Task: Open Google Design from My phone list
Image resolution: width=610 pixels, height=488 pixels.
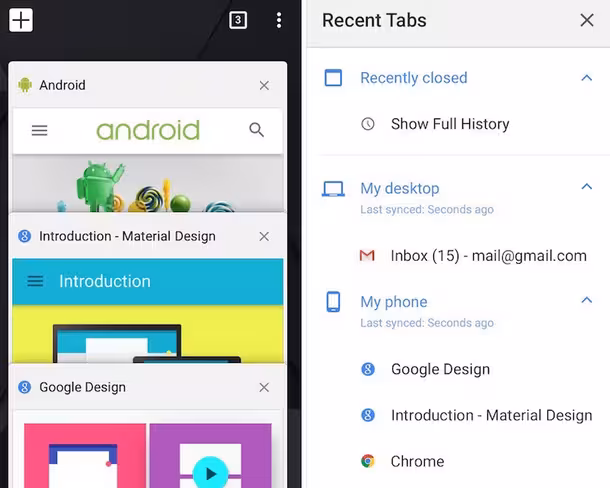Action: coord(440,369)
